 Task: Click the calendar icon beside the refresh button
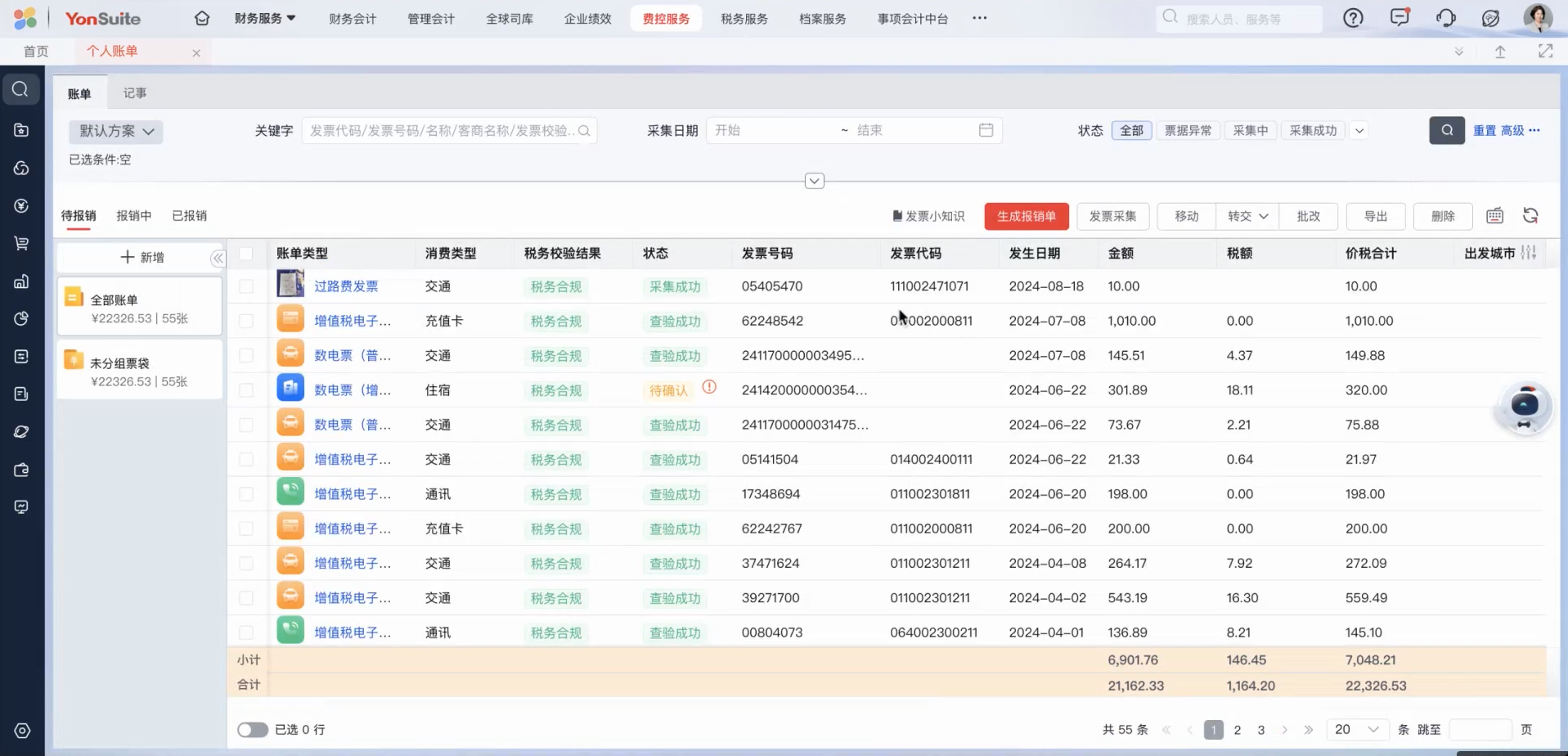[x=1494, y=216]
